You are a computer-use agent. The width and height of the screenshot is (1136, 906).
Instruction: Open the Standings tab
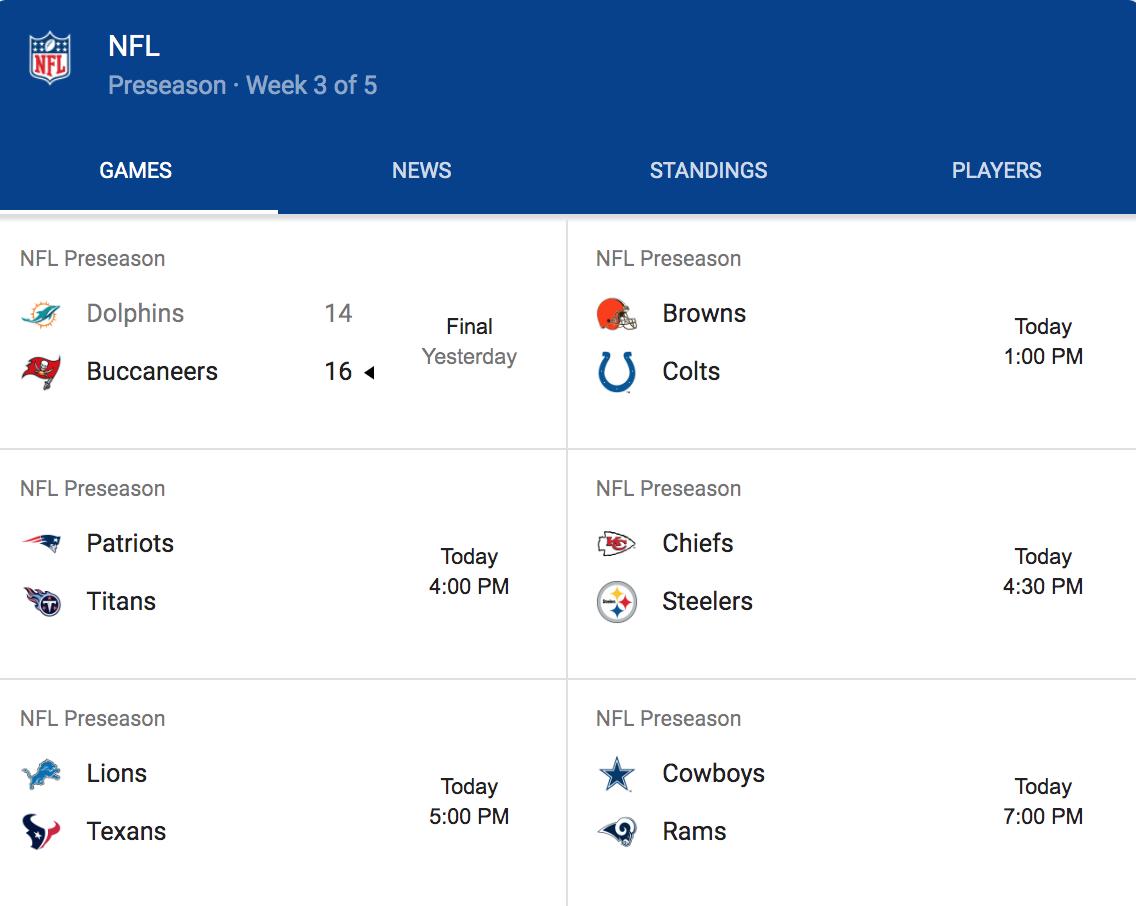click(708, 170)
